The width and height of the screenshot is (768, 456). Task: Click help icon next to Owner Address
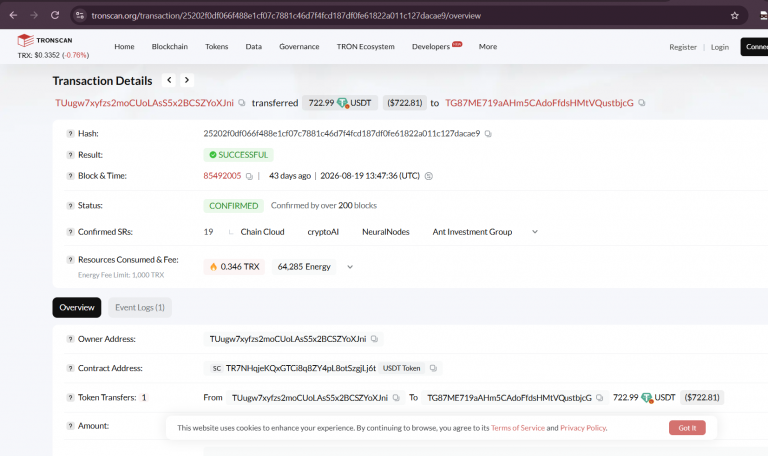tap(70, 339)
